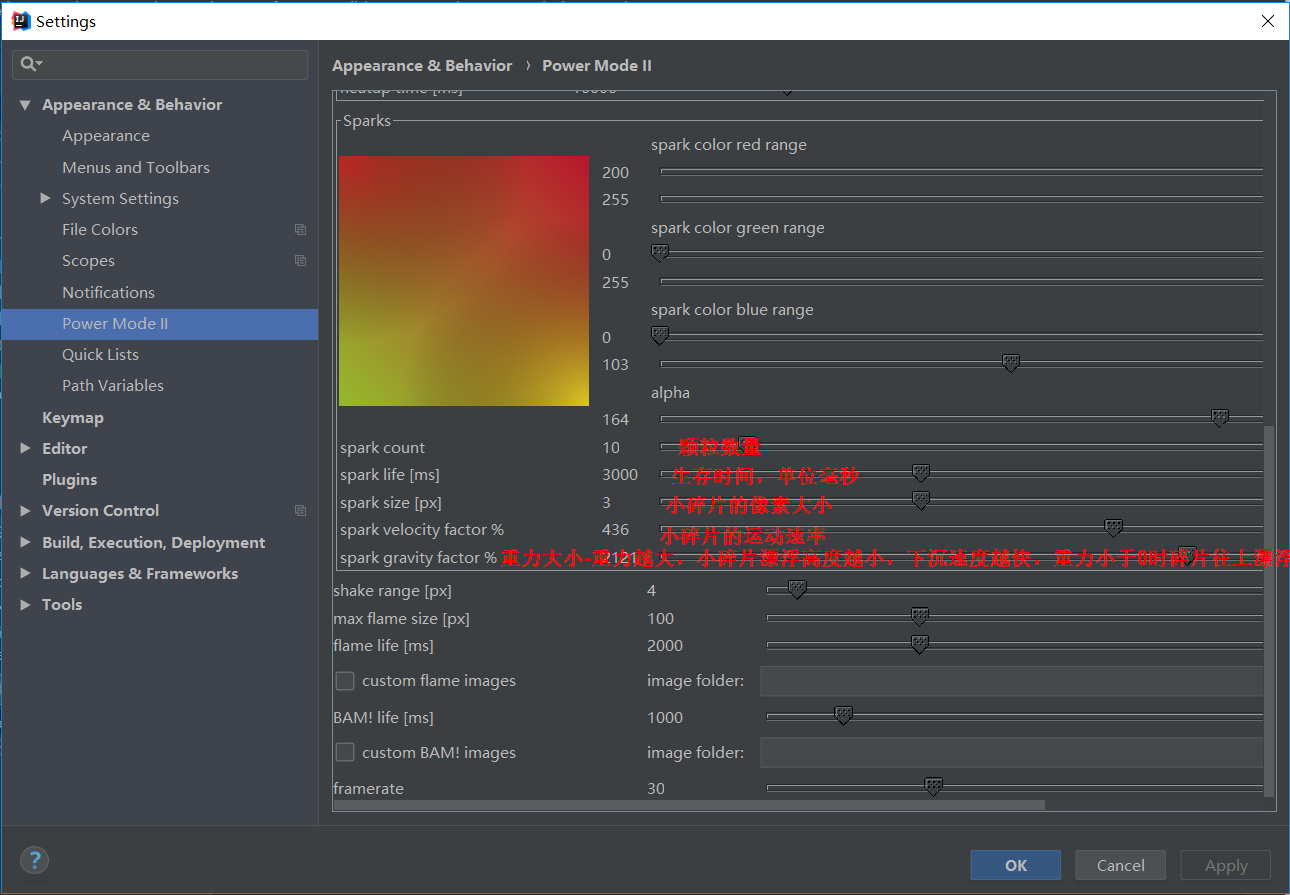
Task: Expand the Tools section
Action: tap(23, 604)
